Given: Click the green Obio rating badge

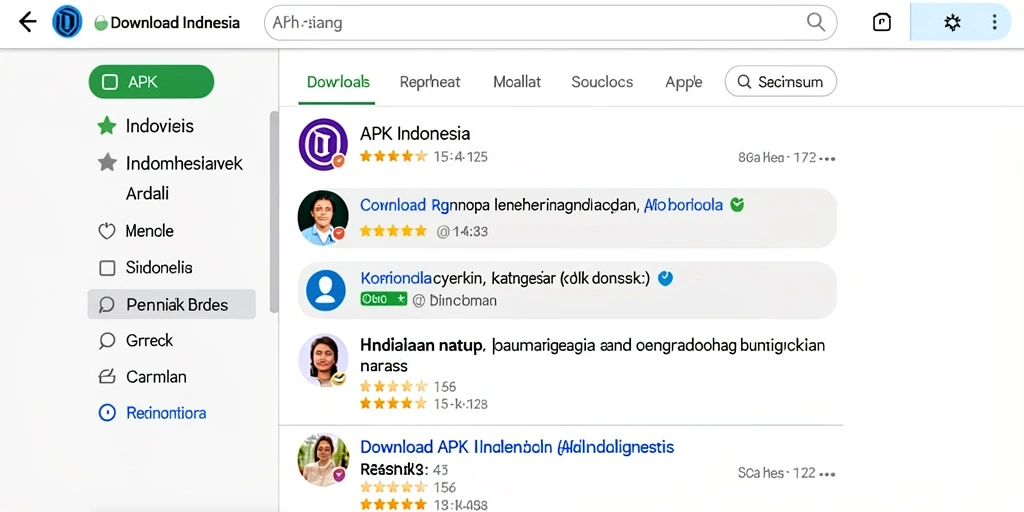Looking at the screenshot, I should point(383,299).
